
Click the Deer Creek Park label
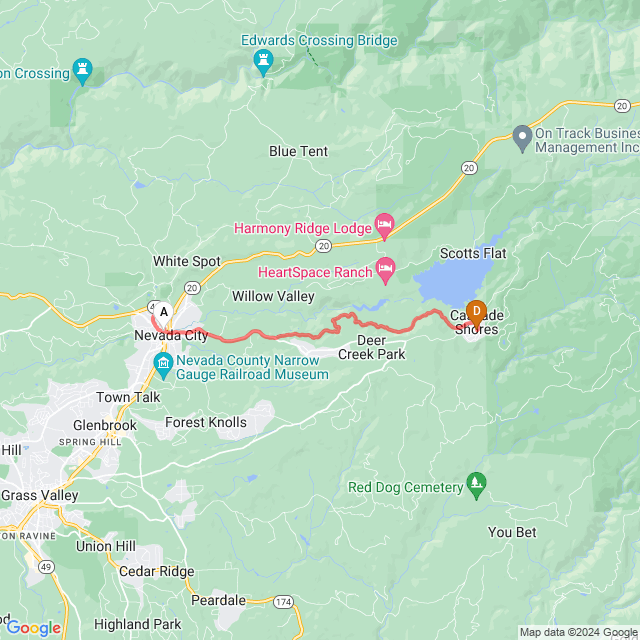pyautogui.click(x=371, y=347)
